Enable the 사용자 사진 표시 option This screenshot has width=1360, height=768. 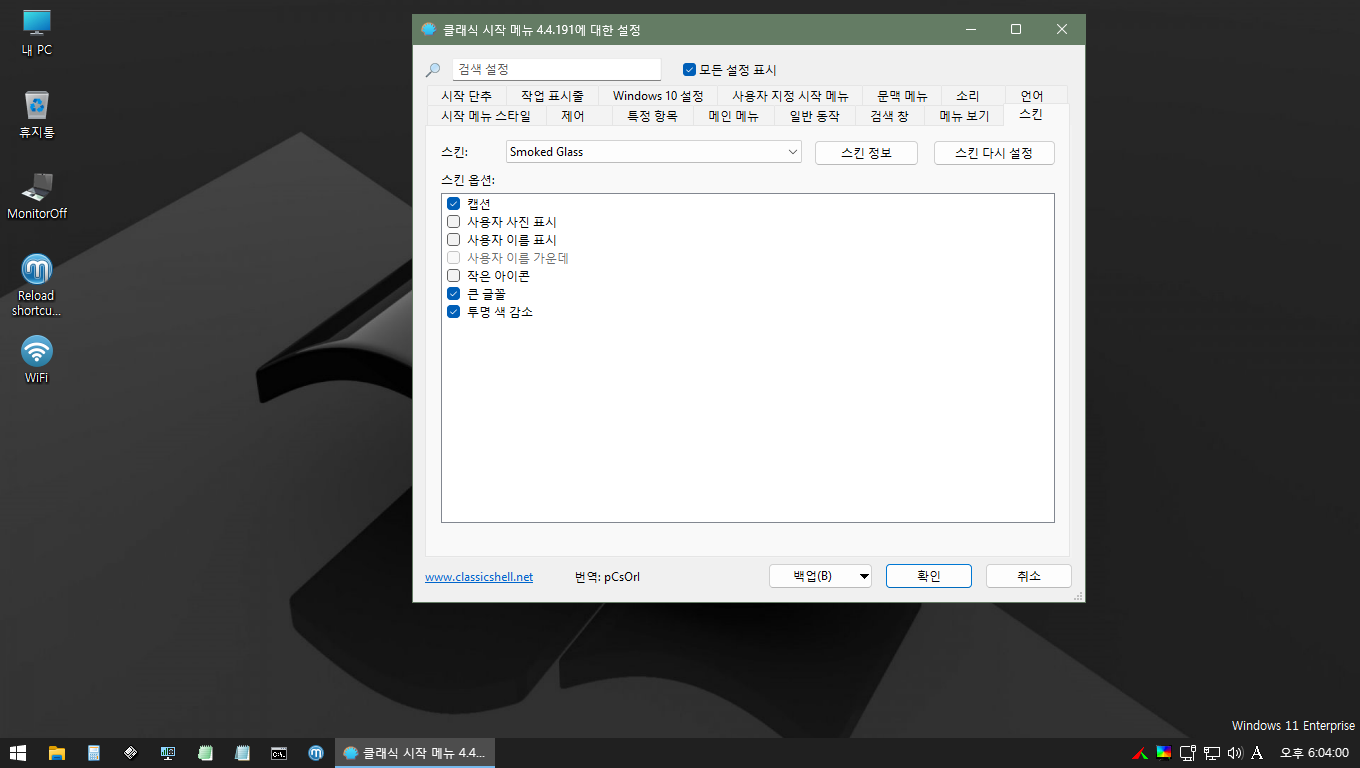tap(453, 222)
